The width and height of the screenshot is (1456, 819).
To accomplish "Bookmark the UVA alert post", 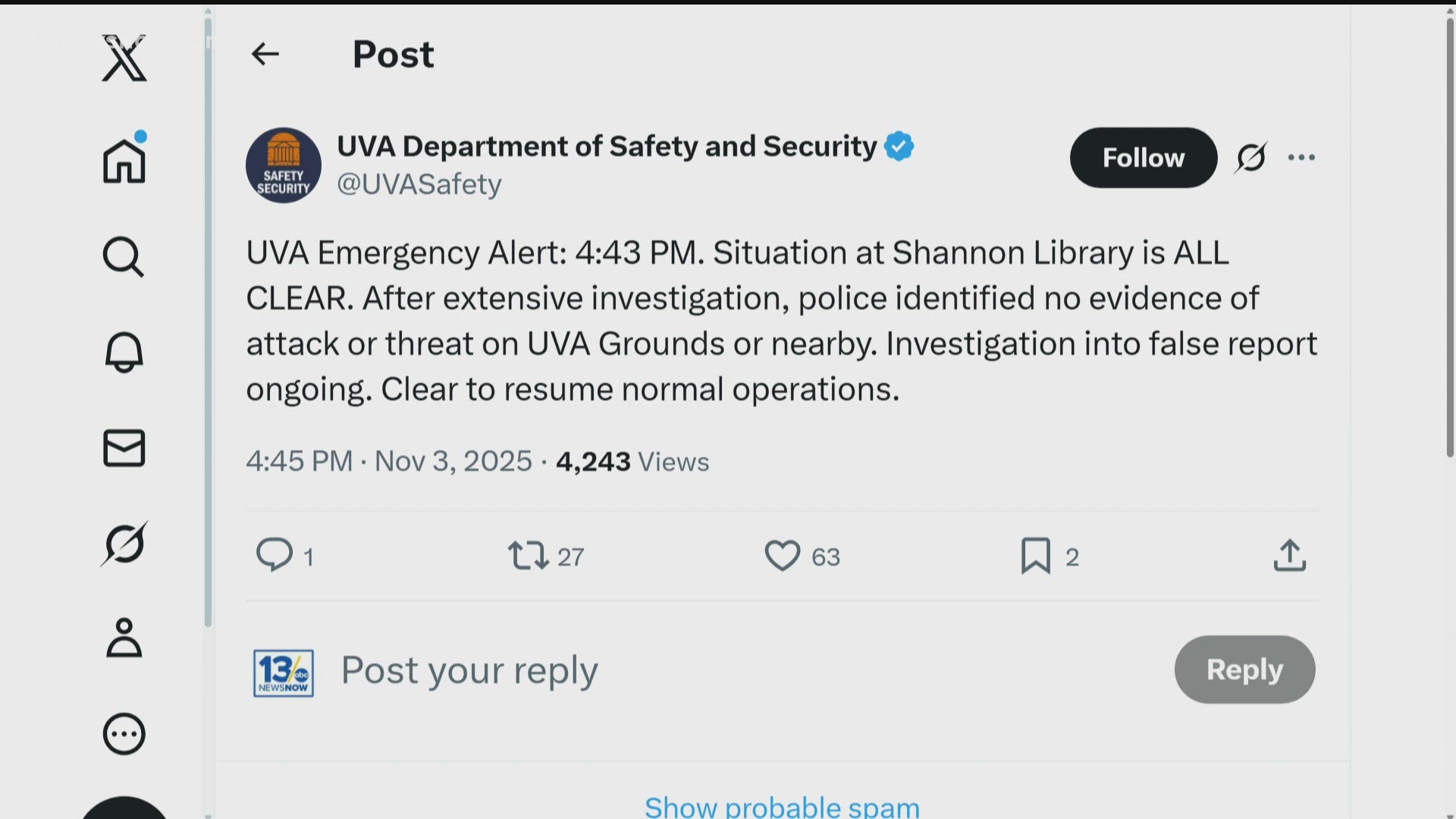I will [x=1035, y=555].
